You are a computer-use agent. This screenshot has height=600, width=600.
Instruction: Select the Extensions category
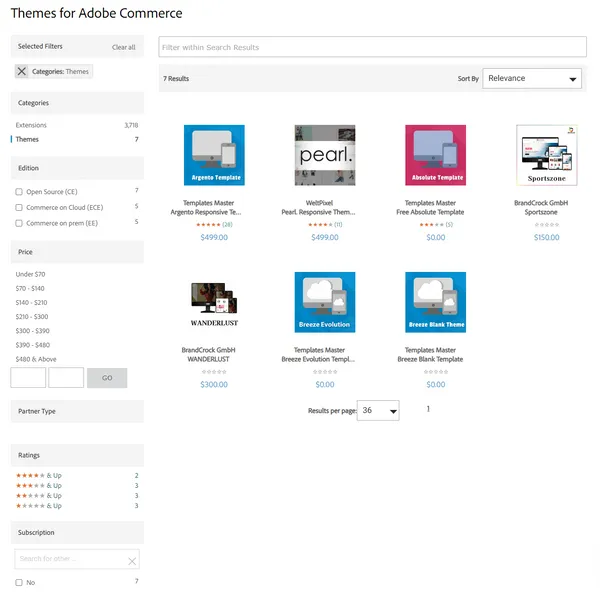pos(31,125)
